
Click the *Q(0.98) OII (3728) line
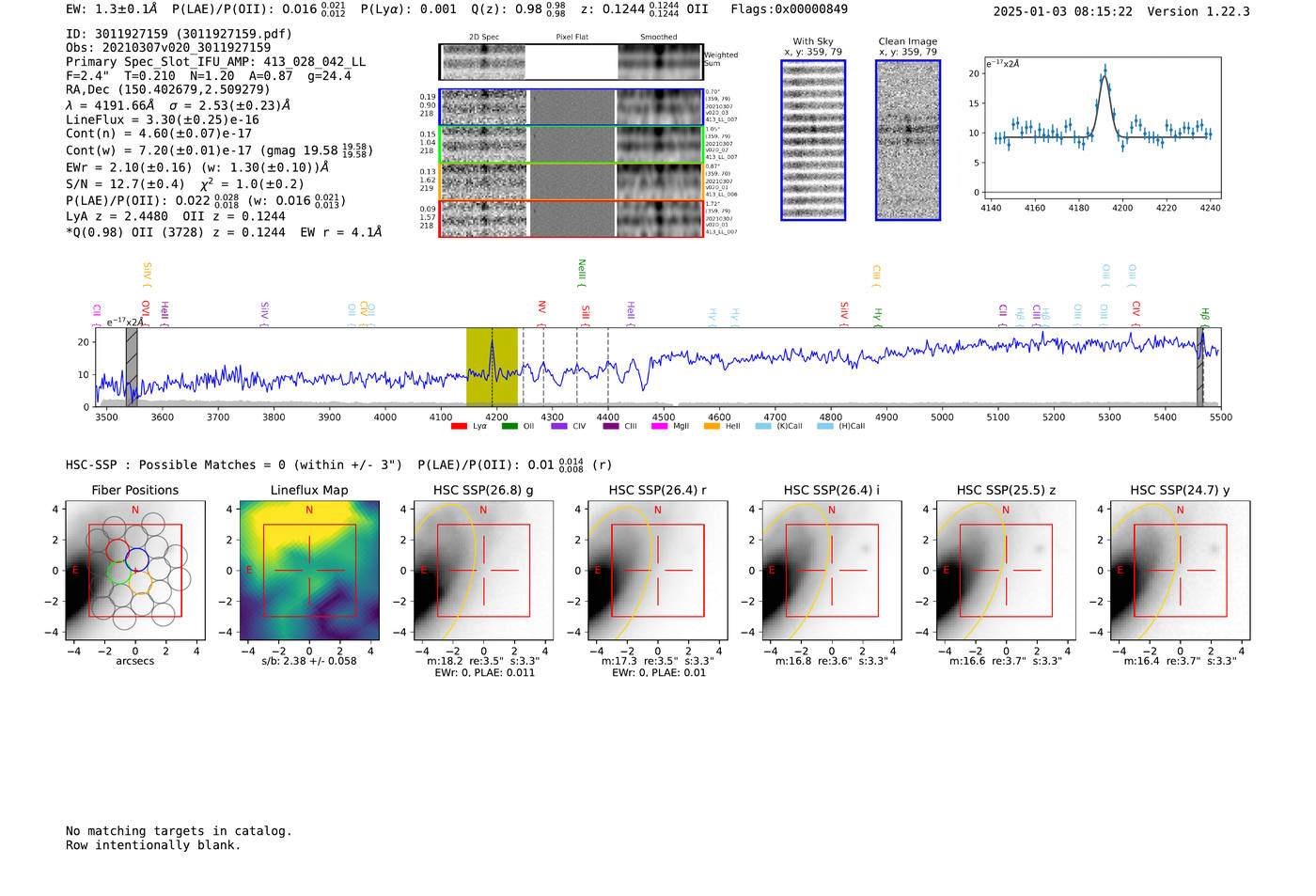224,232
